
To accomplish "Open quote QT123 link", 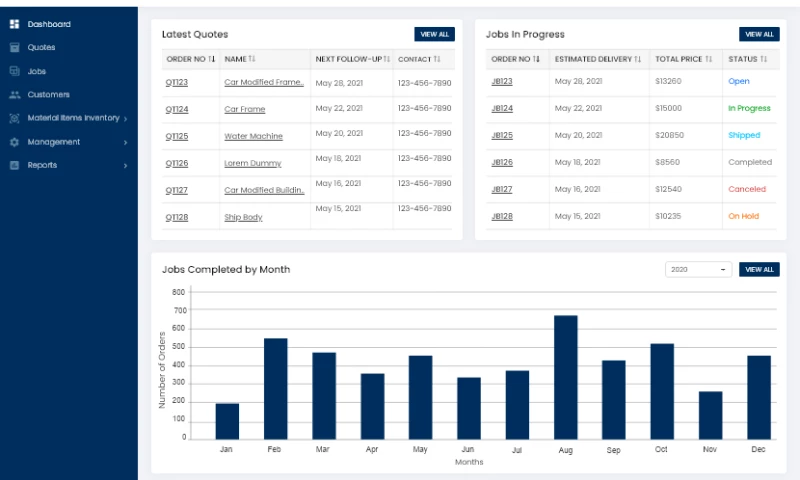I will 176,82.
